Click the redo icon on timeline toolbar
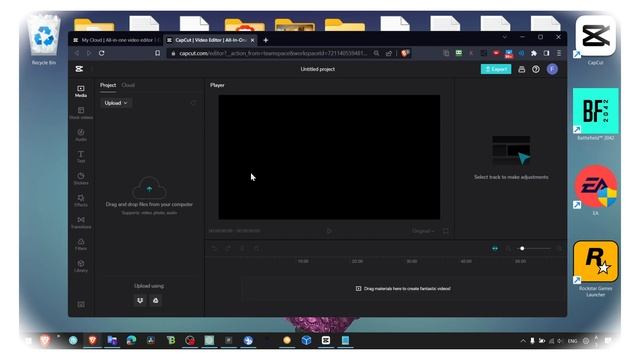Image resolution: width=640 pixels, height=360 pixels. 228,248
